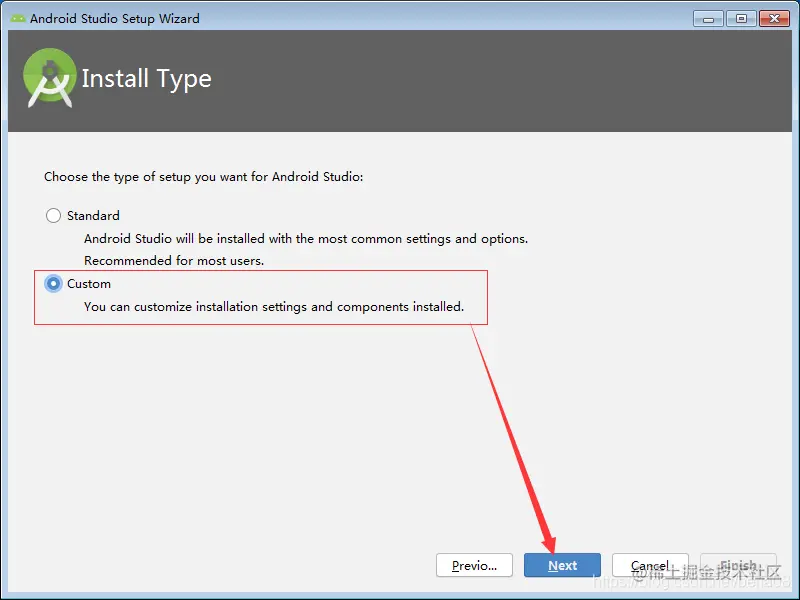Click the 'Custom' option label
The image size is (800, 600).
89,284
